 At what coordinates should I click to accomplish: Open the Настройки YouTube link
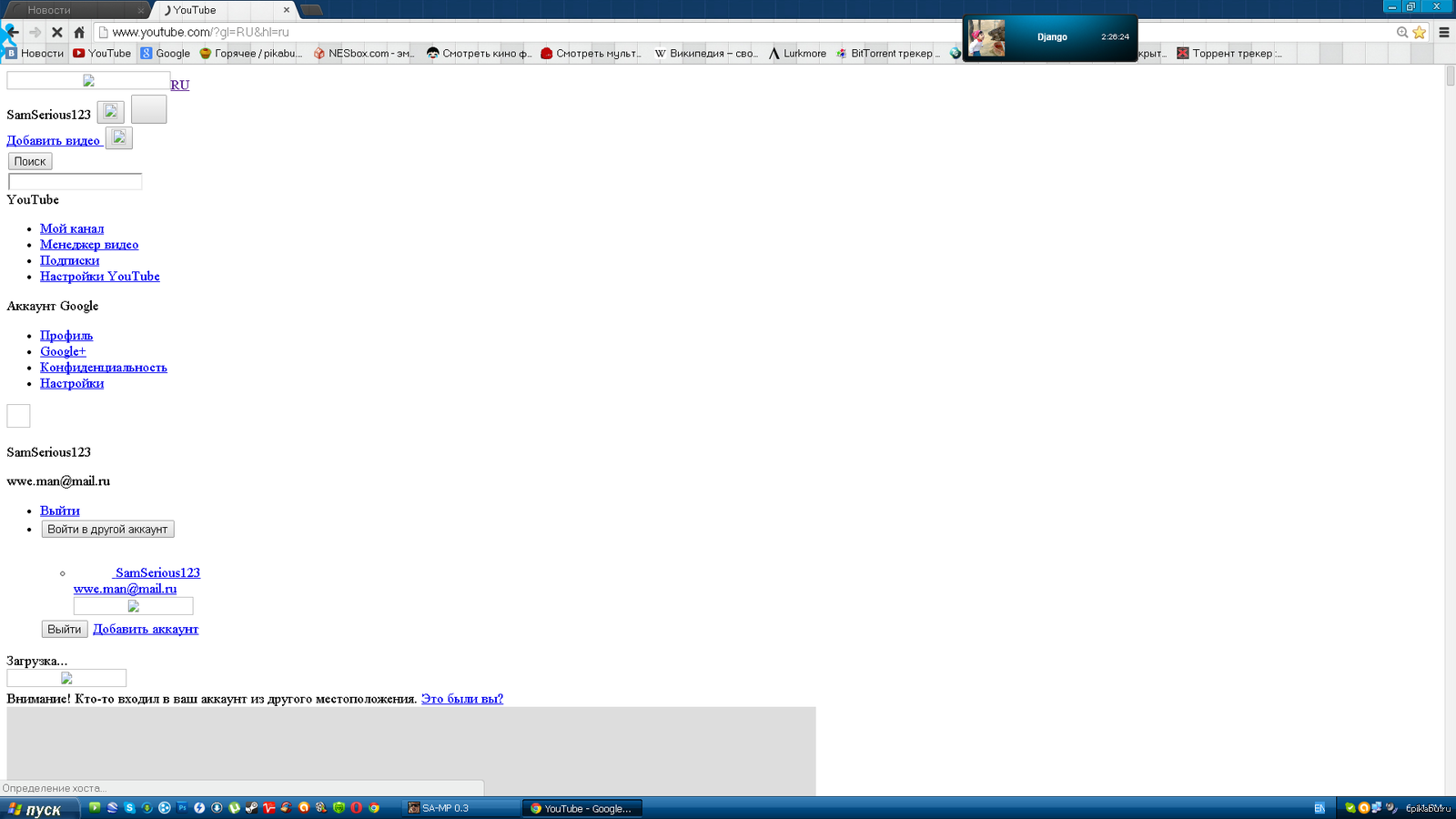click(x=100, y=276)
